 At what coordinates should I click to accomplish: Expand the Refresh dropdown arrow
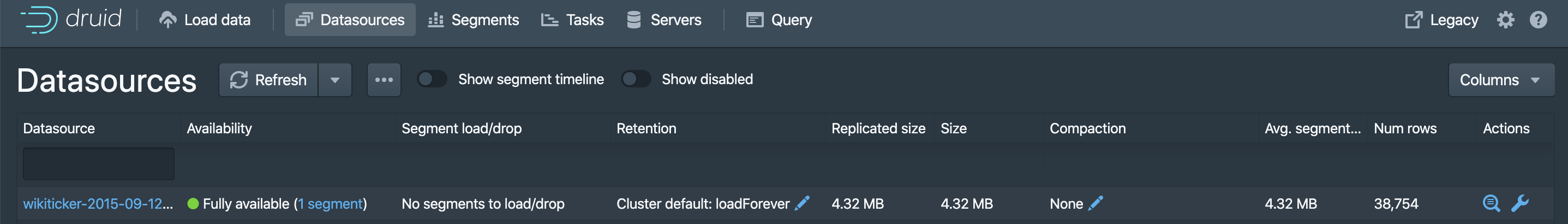tap(335, 80)
